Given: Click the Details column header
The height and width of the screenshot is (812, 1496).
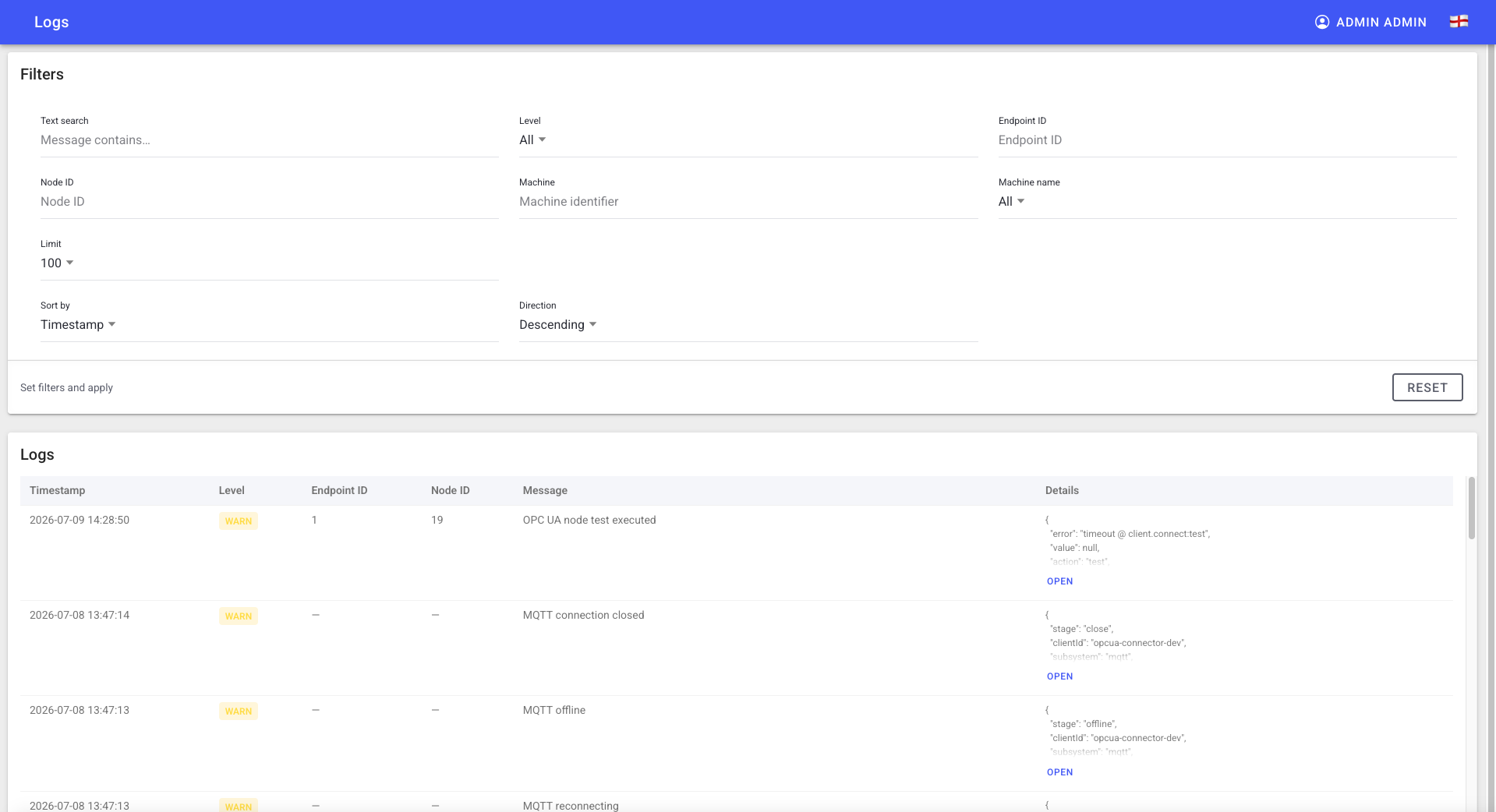Looking at the screenshot, I should pyautogui.click(x=1062, y=490).
